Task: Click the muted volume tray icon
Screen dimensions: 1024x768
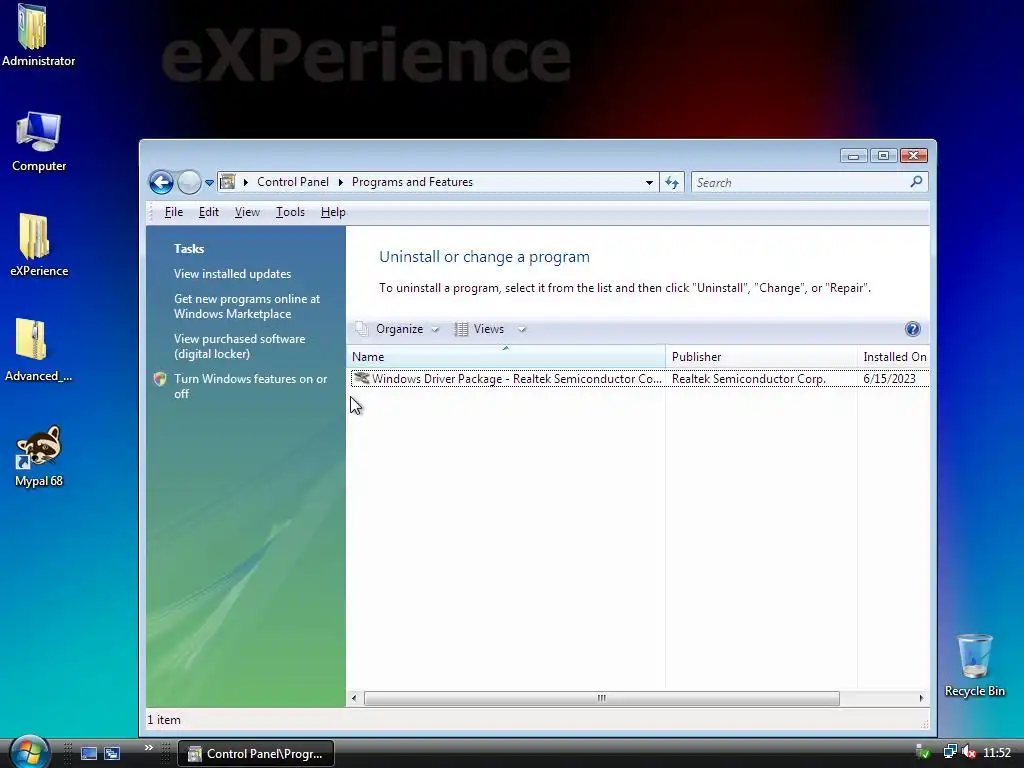Action: click(x=968, y=752)
